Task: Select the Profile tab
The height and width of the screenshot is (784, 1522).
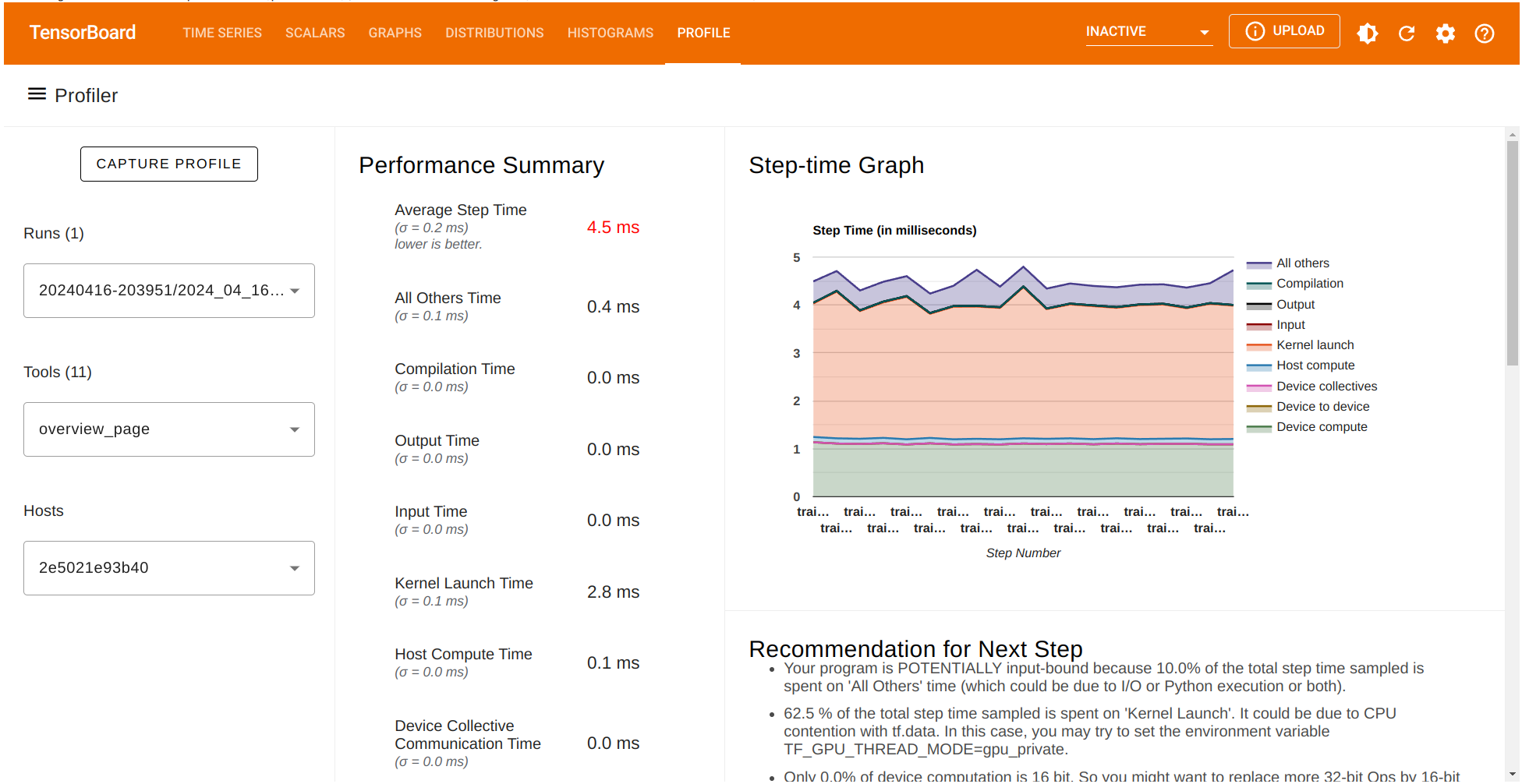Action: (703, 33)
